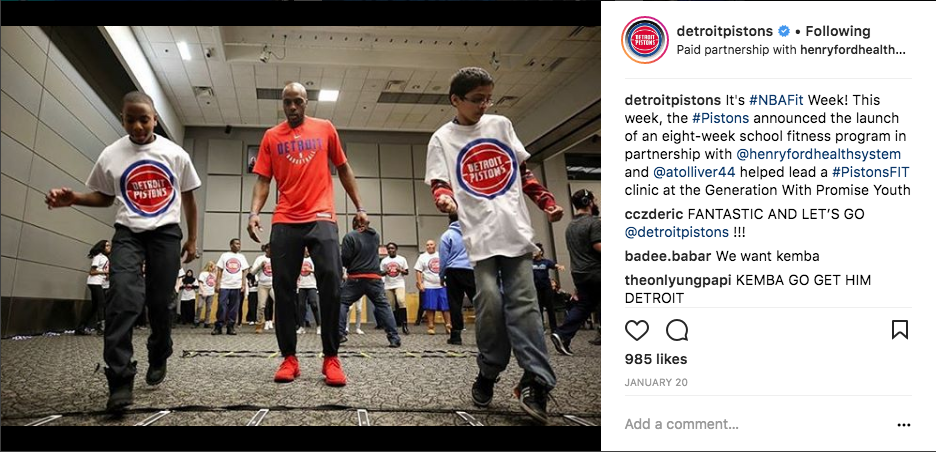This screenshot has width=936, height=452.
Task: Open henryfordhealth paid partnership link
Action: [854, 51]
